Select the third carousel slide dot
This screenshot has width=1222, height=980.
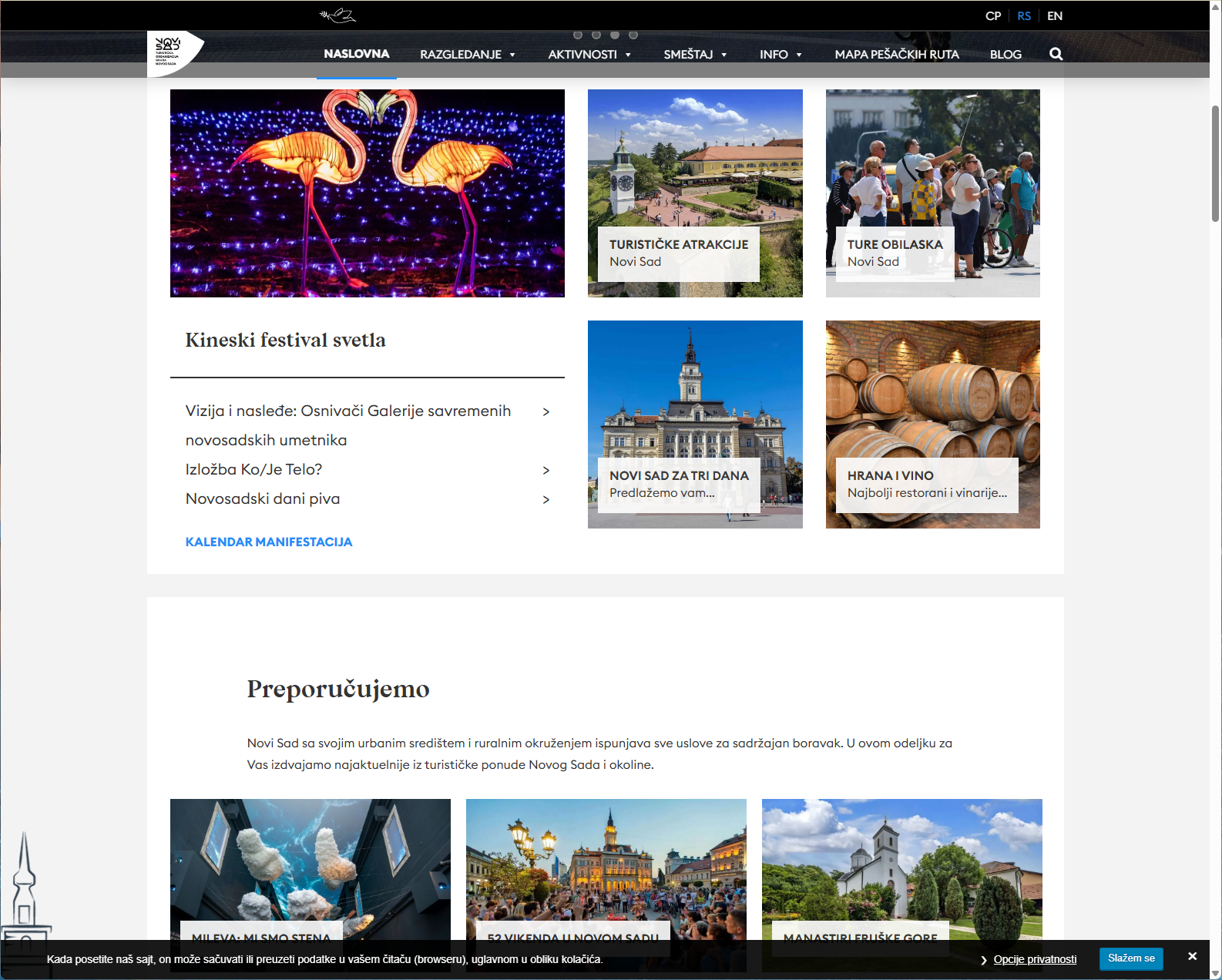[615, 35]
